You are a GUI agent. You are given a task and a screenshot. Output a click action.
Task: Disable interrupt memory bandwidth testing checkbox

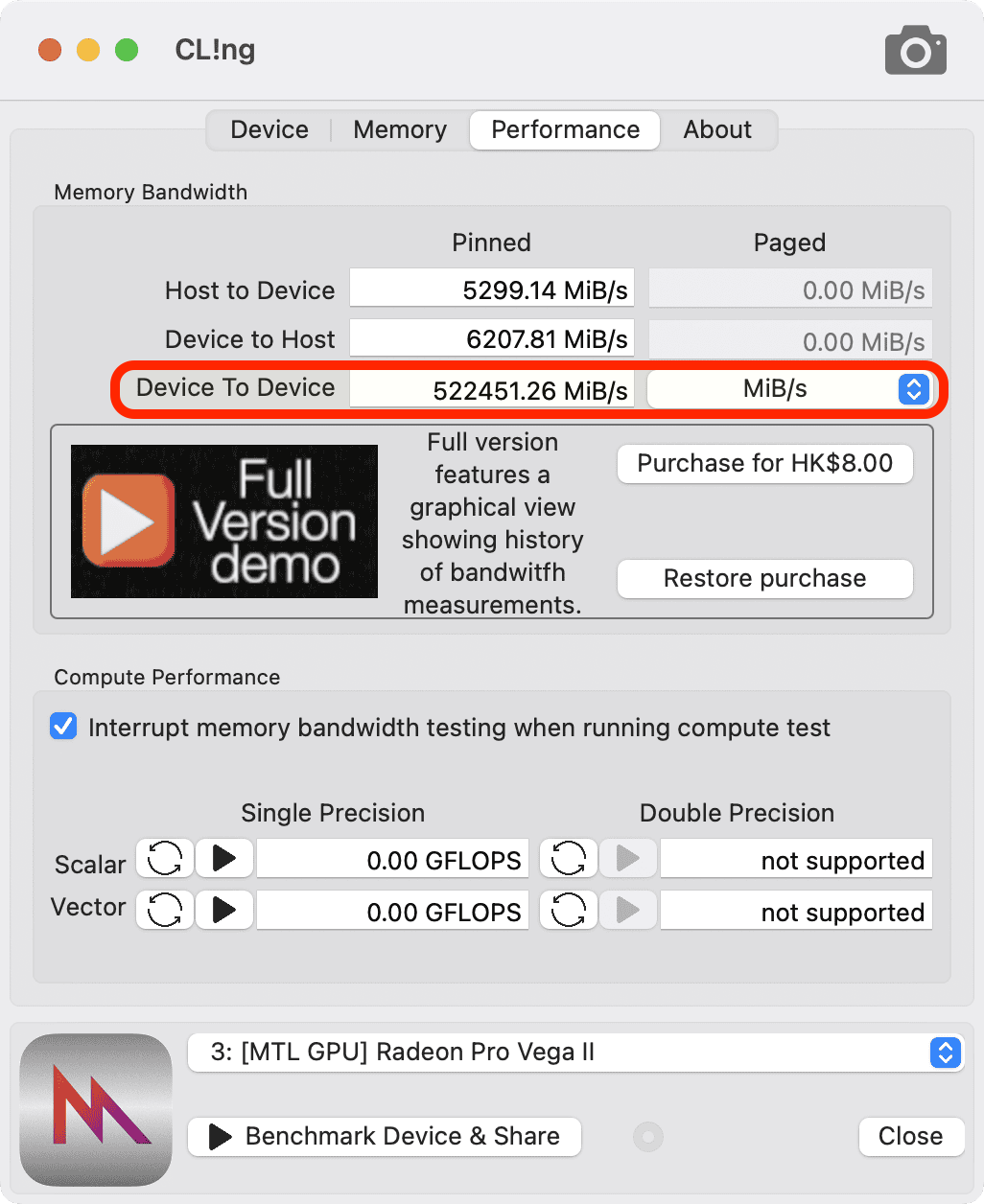coord(63,728)
